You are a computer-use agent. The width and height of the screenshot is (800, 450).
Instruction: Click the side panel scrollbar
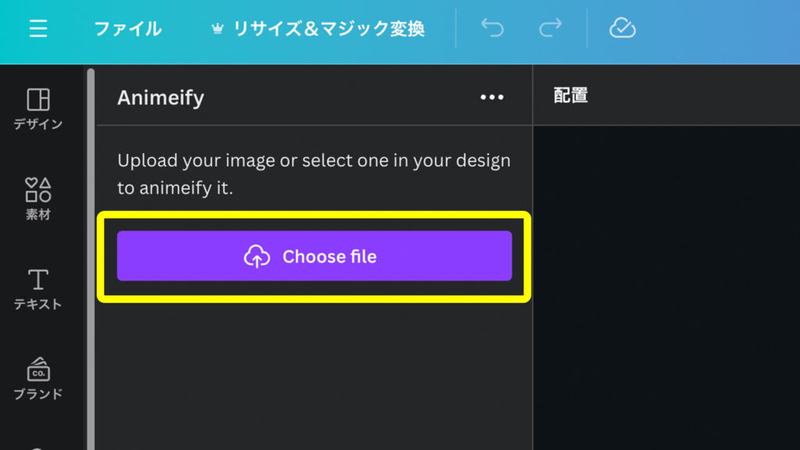tap(91, 259)
